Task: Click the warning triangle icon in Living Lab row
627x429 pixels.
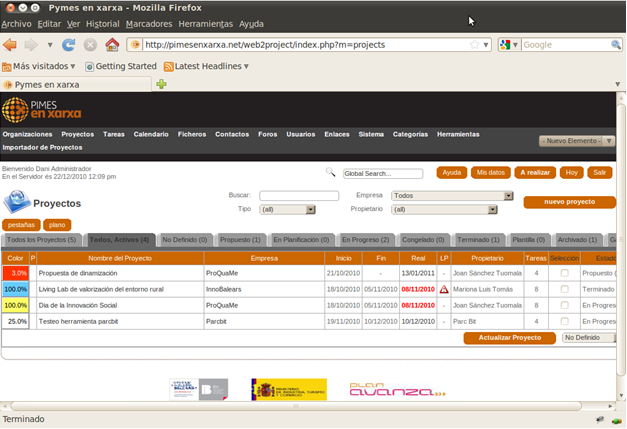Action: [444, 289]
